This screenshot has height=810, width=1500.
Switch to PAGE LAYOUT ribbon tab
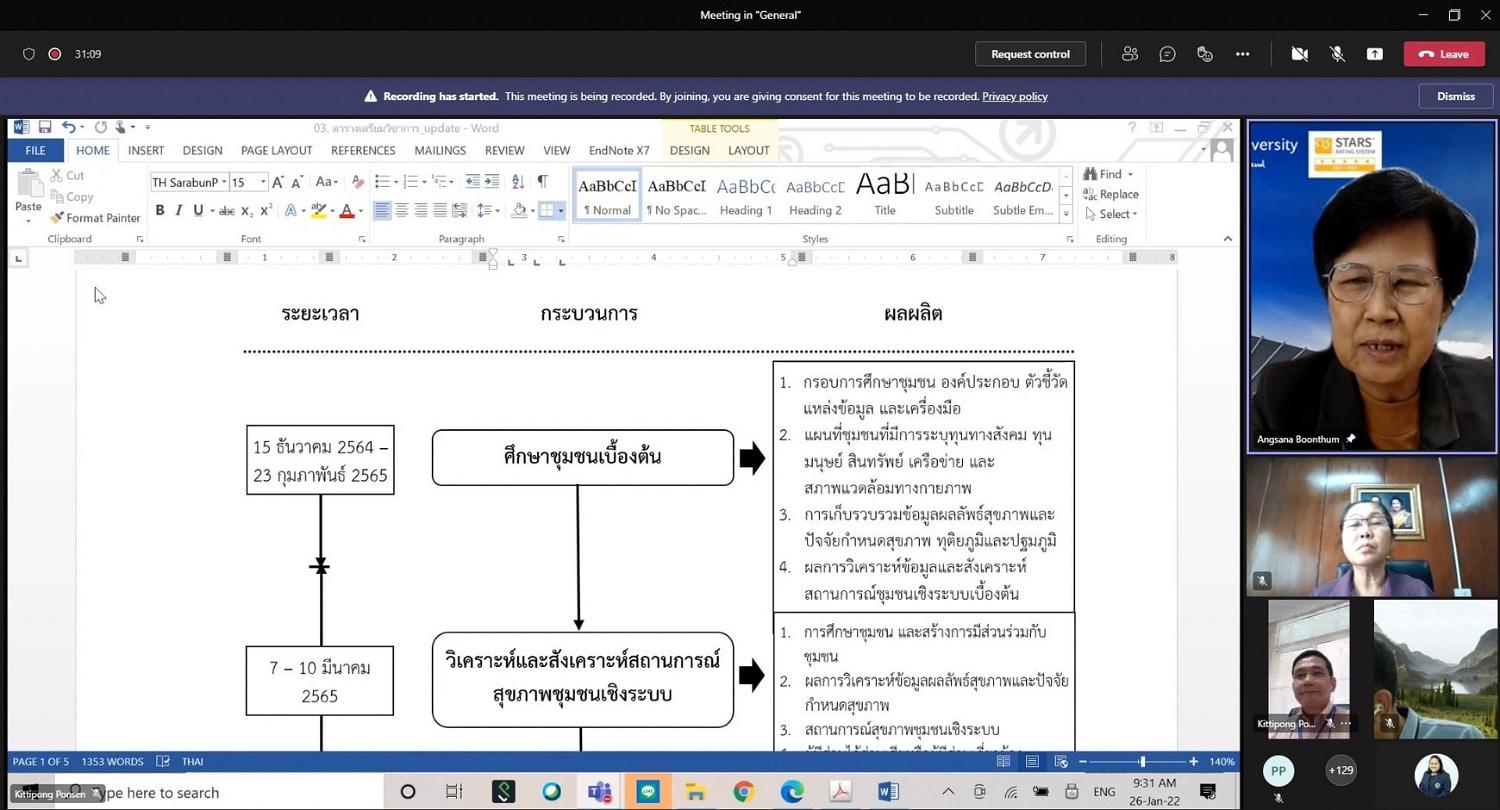[277, 150]
